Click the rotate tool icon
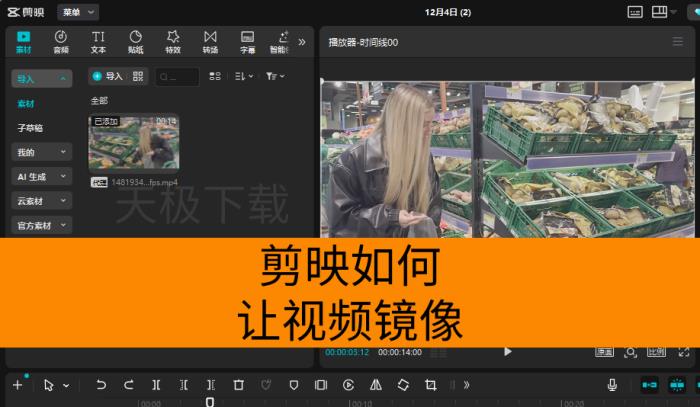 click(403, 385)
